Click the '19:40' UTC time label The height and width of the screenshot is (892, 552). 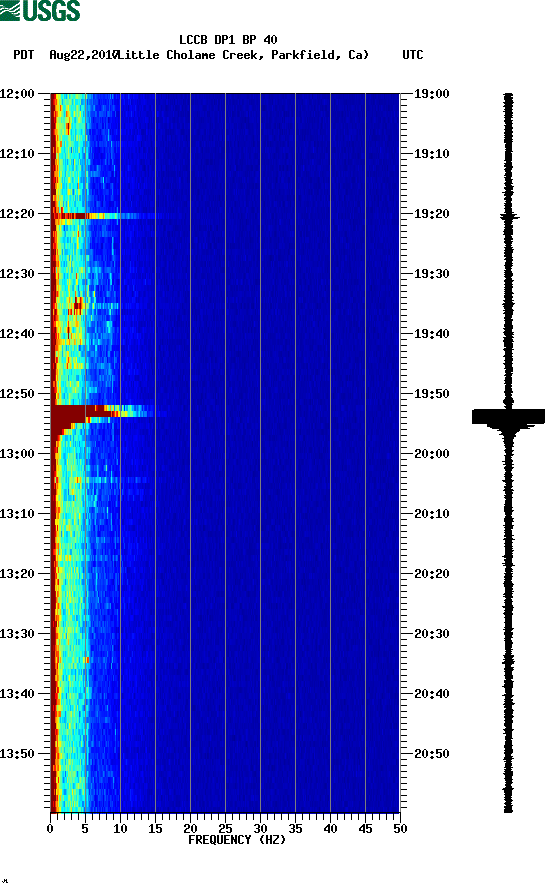(x=431, y=334)
